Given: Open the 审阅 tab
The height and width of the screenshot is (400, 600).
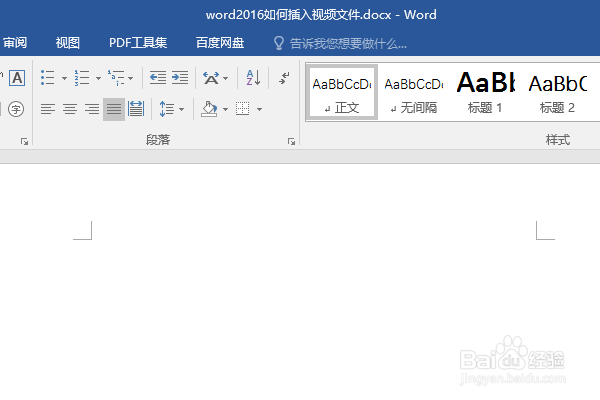Looking at the screenshot, I should (x=15, y=43).
